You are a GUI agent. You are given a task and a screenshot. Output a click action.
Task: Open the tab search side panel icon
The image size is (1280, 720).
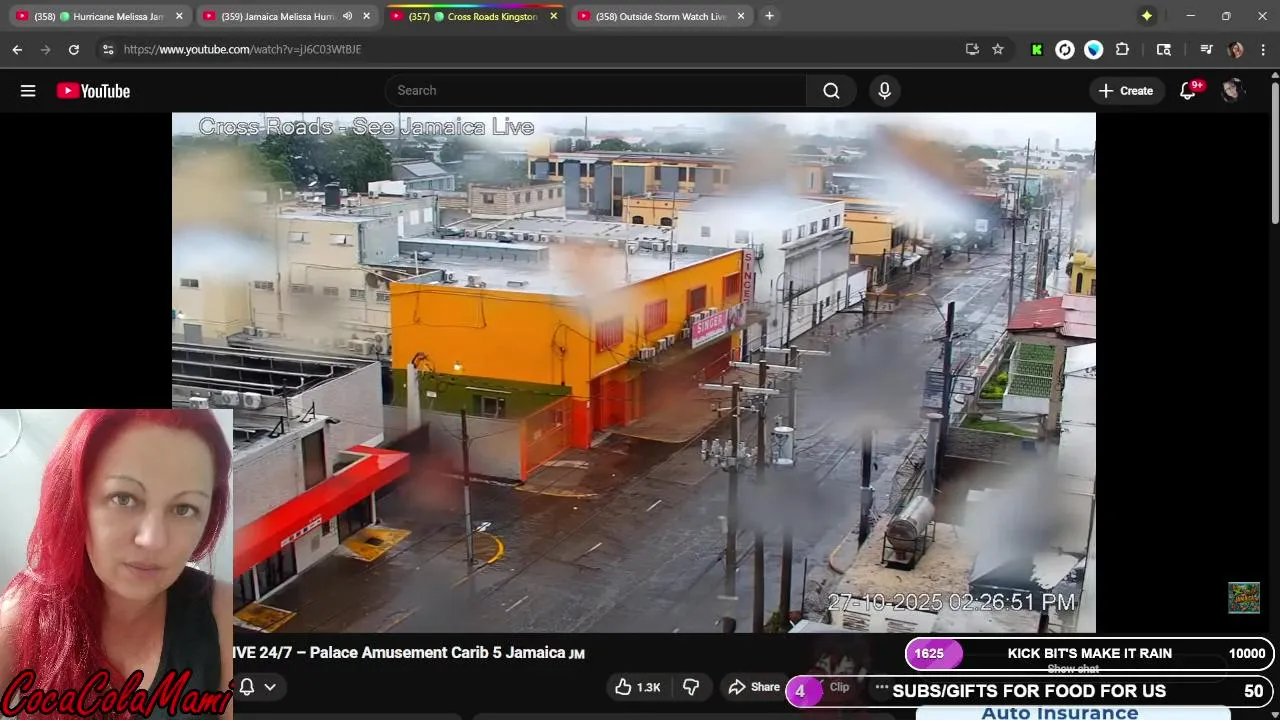(1164, 49)
